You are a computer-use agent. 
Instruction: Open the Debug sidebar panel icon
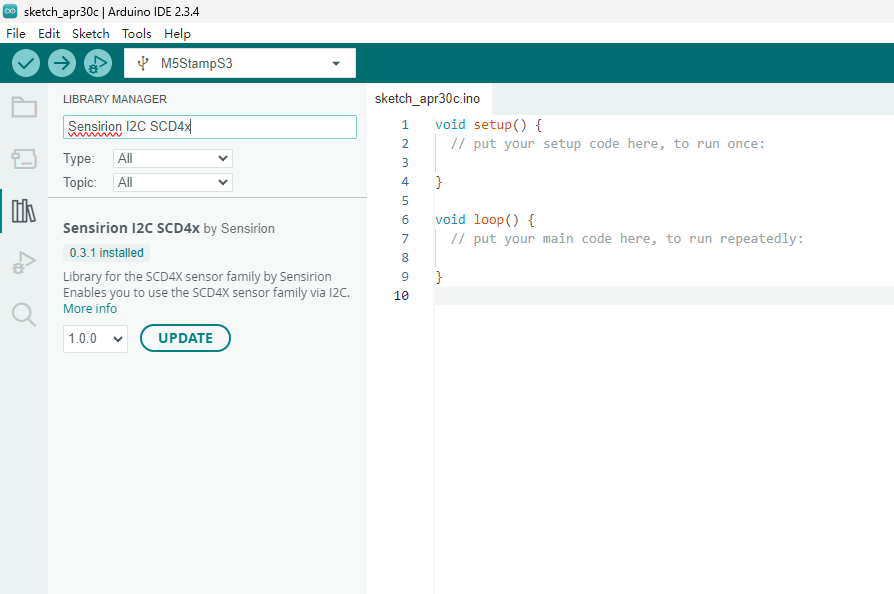[24, 263]
